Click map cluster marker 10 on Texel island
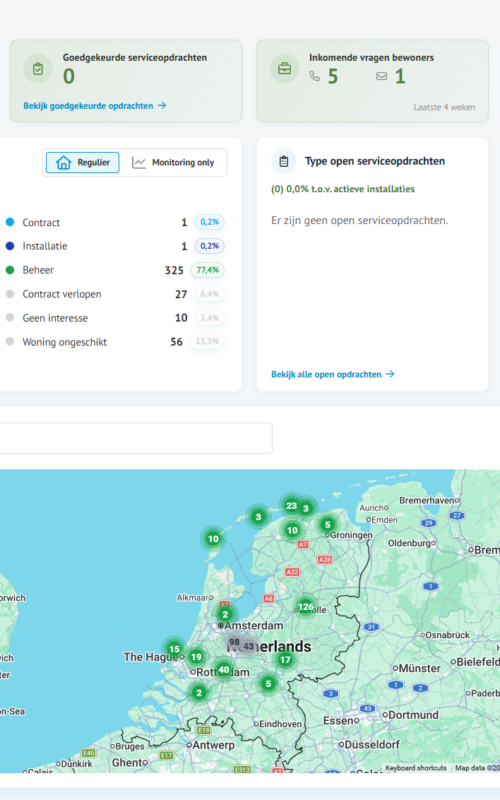 click(213, 538)
